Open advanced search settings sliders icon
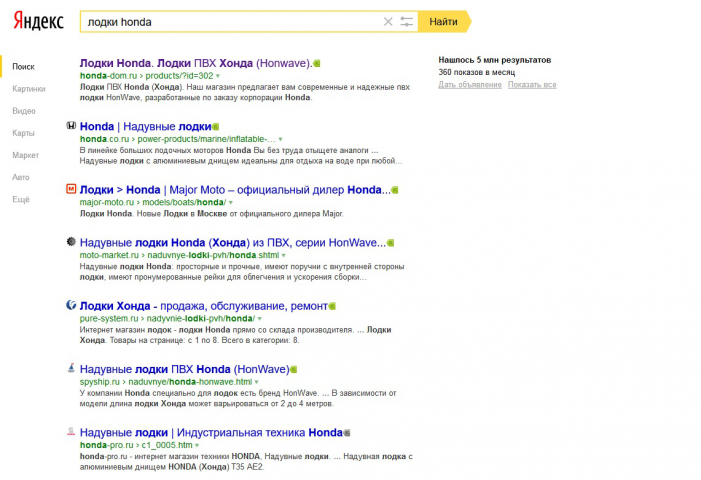 [406, 21]
